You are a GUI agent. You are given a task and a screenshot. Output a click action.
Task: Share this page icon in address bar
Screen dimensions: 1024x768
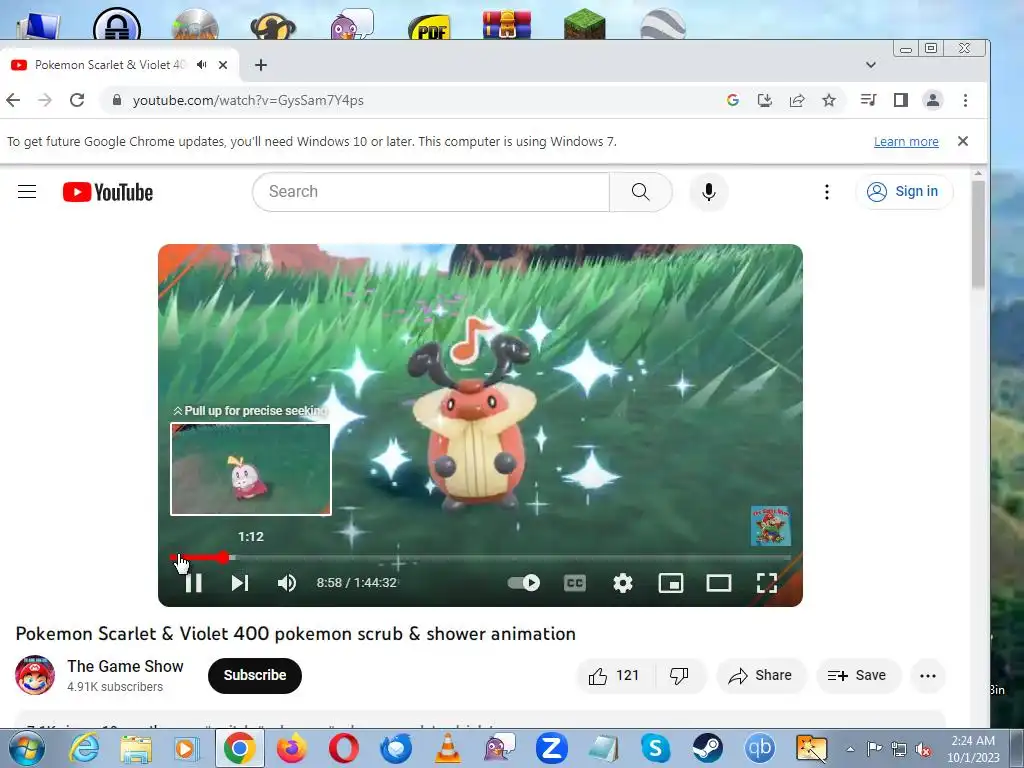pos(797,100)
